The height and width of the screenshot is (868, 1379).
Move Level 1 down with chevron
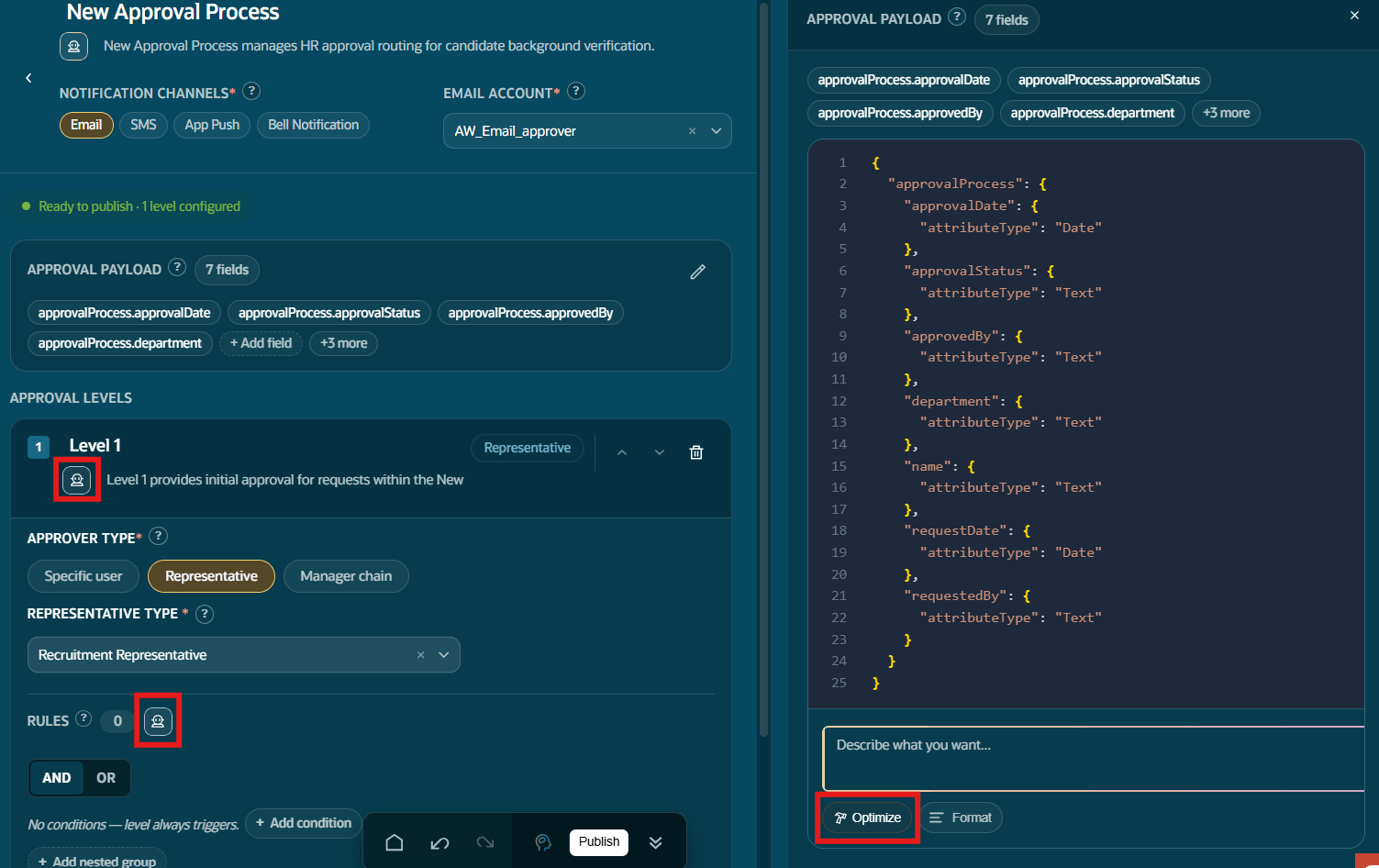pyautogui.click(x=660, y=452)
